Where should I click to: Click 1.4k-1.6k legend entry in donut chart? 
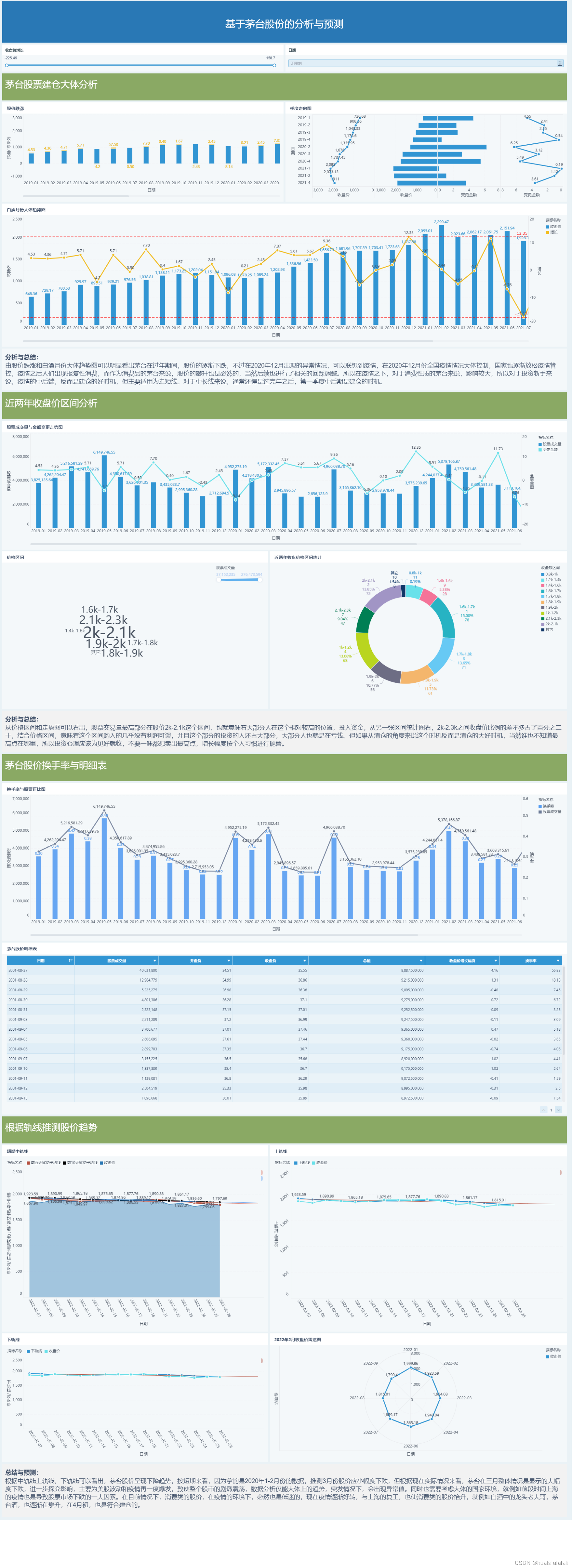551,585
